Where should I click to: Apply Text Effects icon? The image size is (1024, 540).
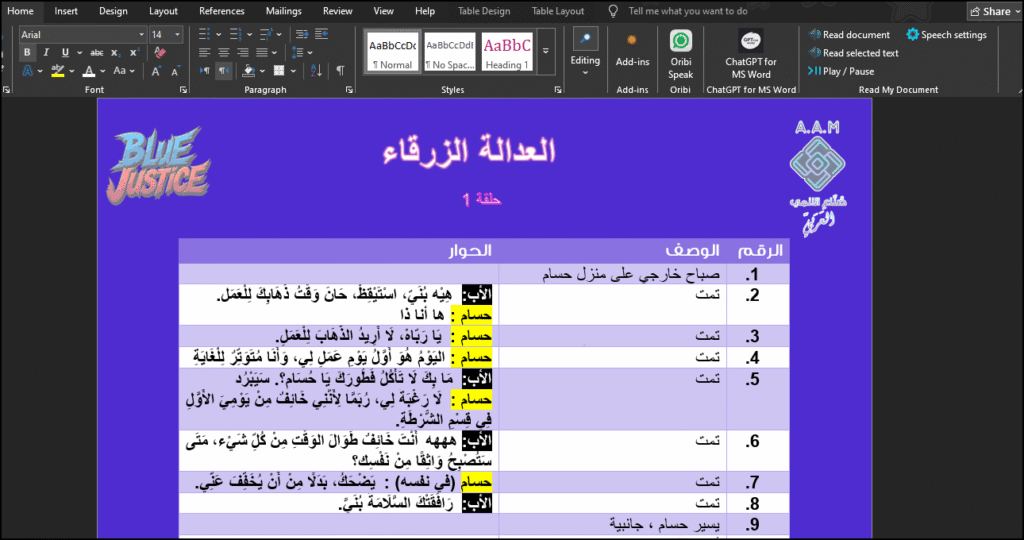(27, 71)
